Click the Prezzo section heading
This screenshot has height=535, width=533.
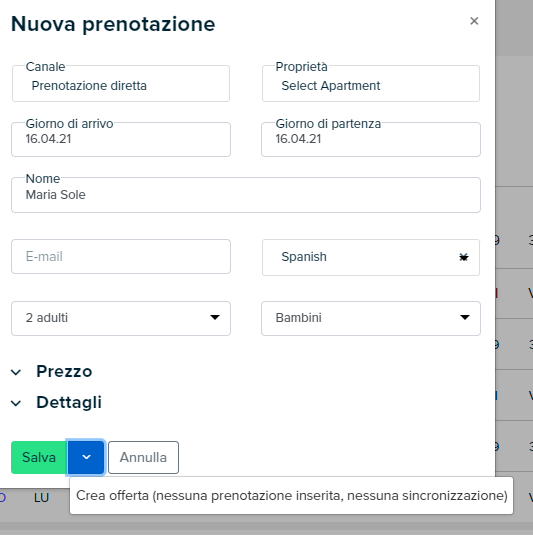point(64,372)
